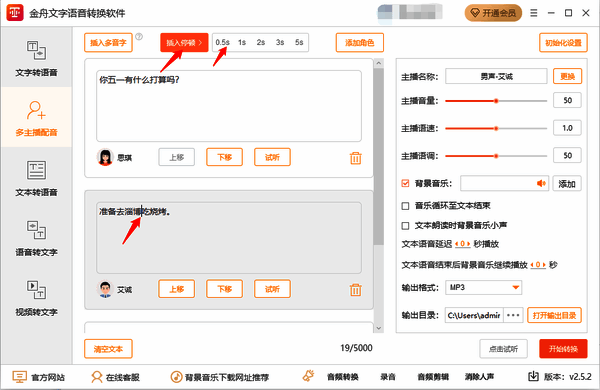Insert a 5s pause

click(299, 42)
